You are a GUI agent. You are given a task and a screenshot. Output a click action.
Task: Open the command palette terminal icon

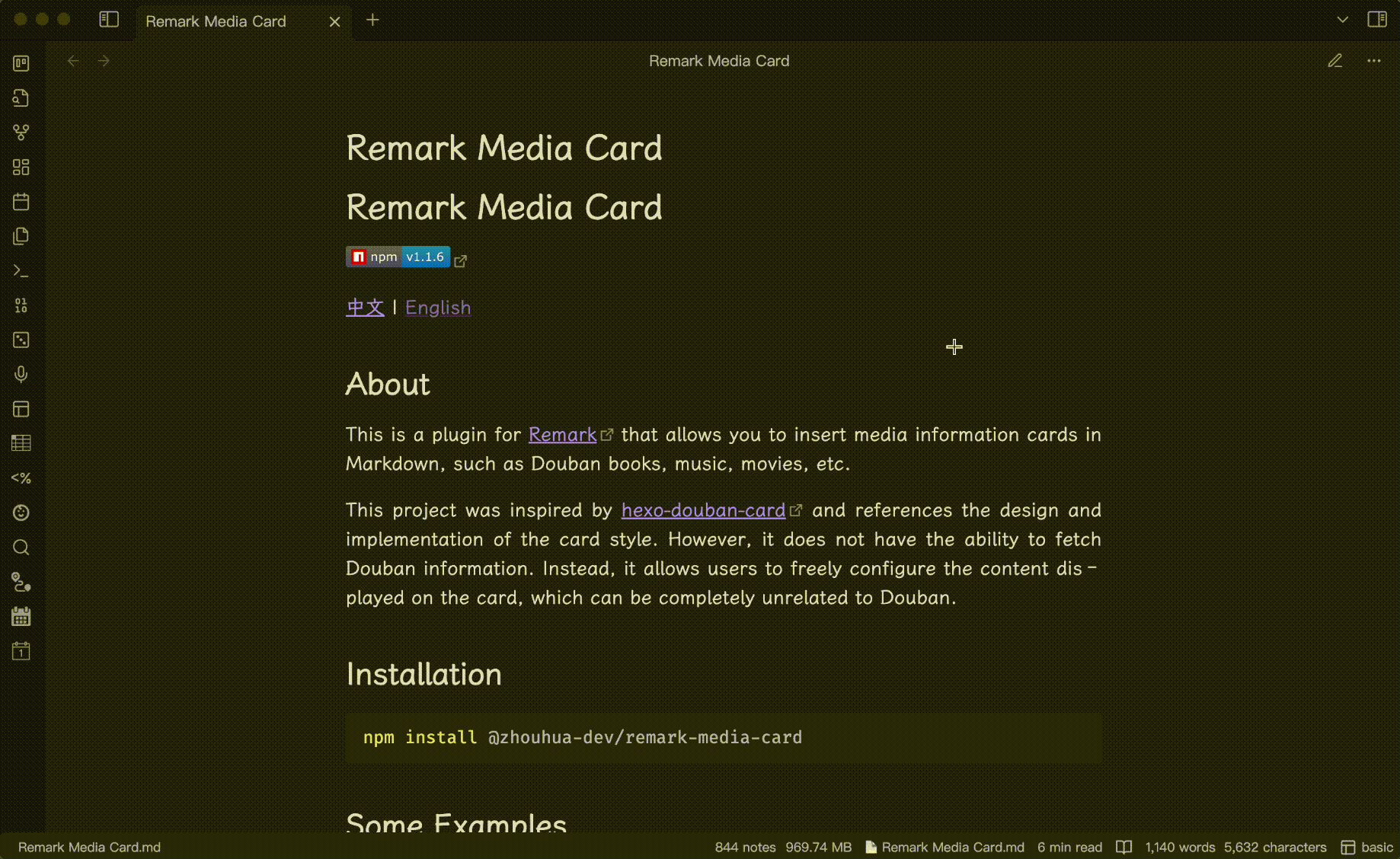click(x=21, y=270)
